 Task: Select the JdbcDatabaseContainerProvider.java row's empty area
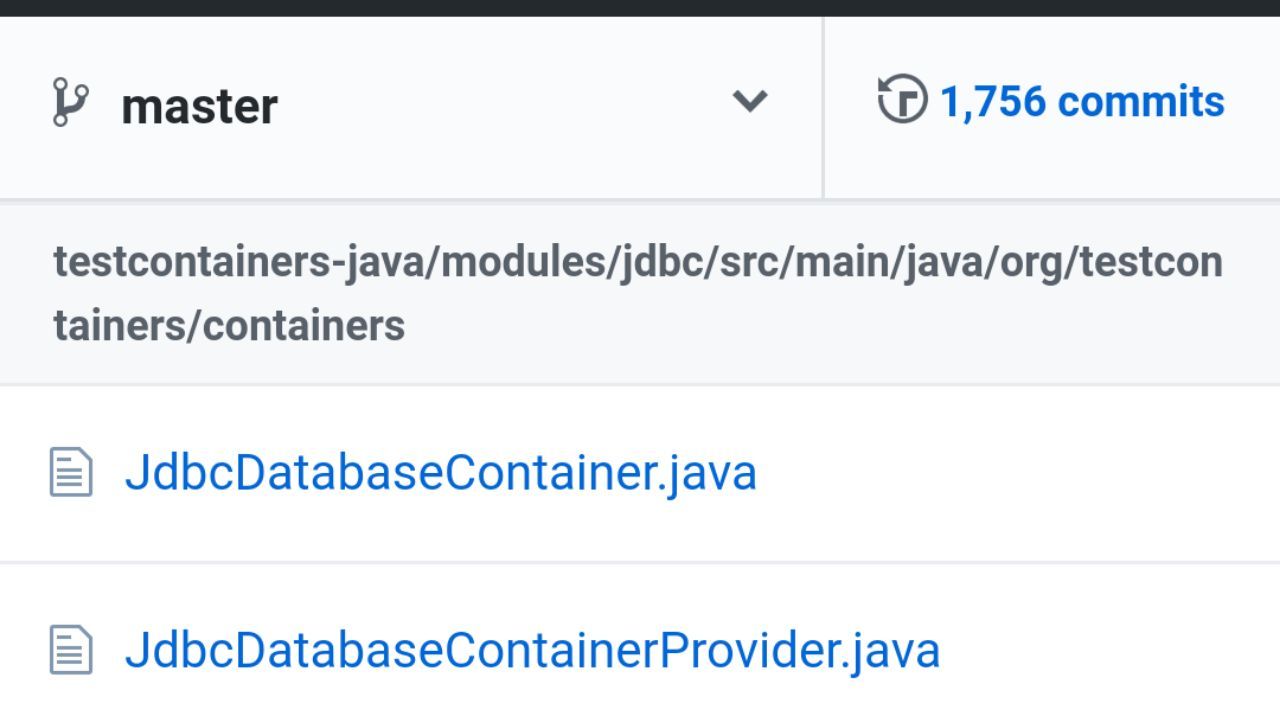(1110, 650)
